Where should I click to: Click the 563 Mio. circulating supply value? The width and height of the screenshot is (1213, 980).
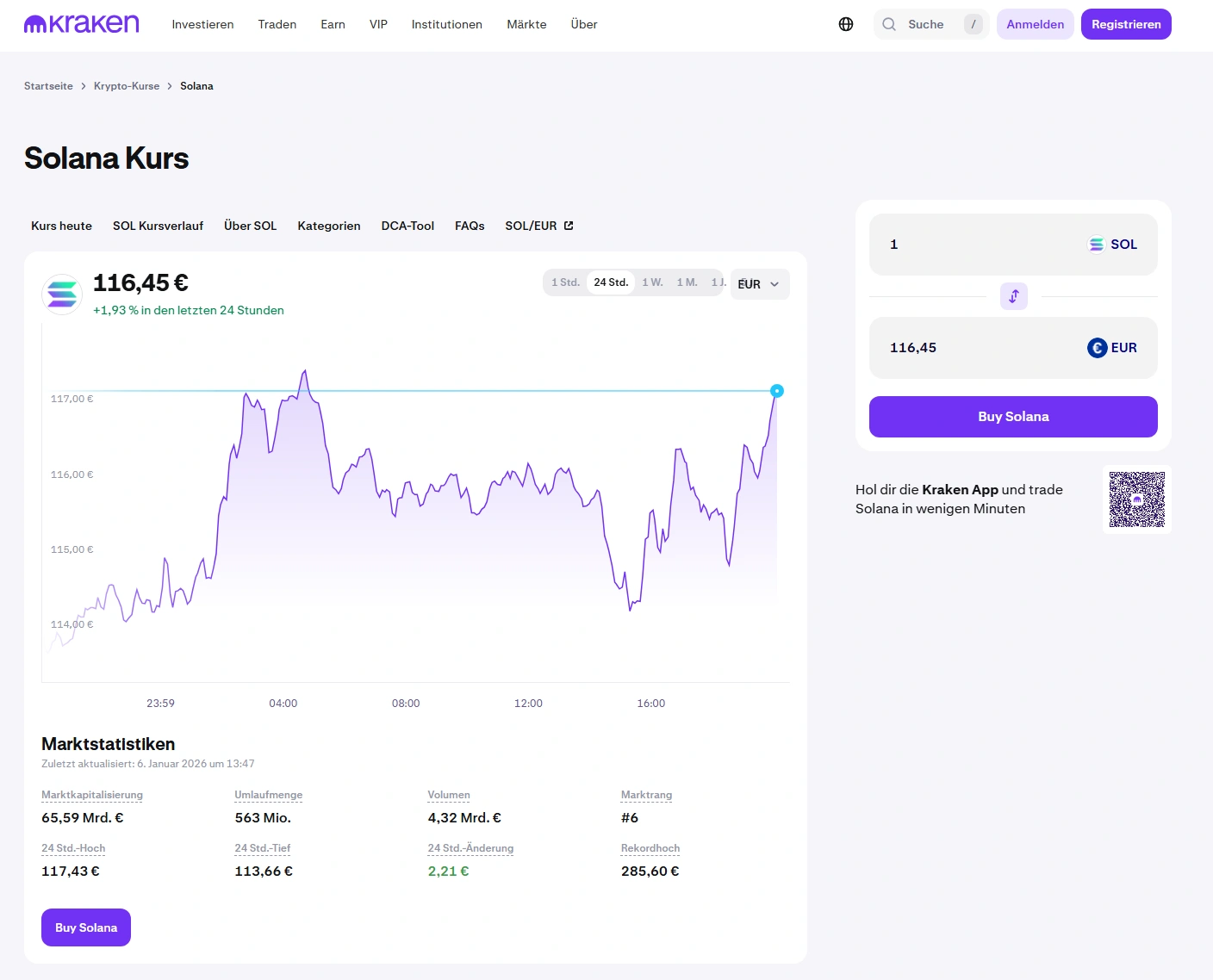tap(263, 818)
